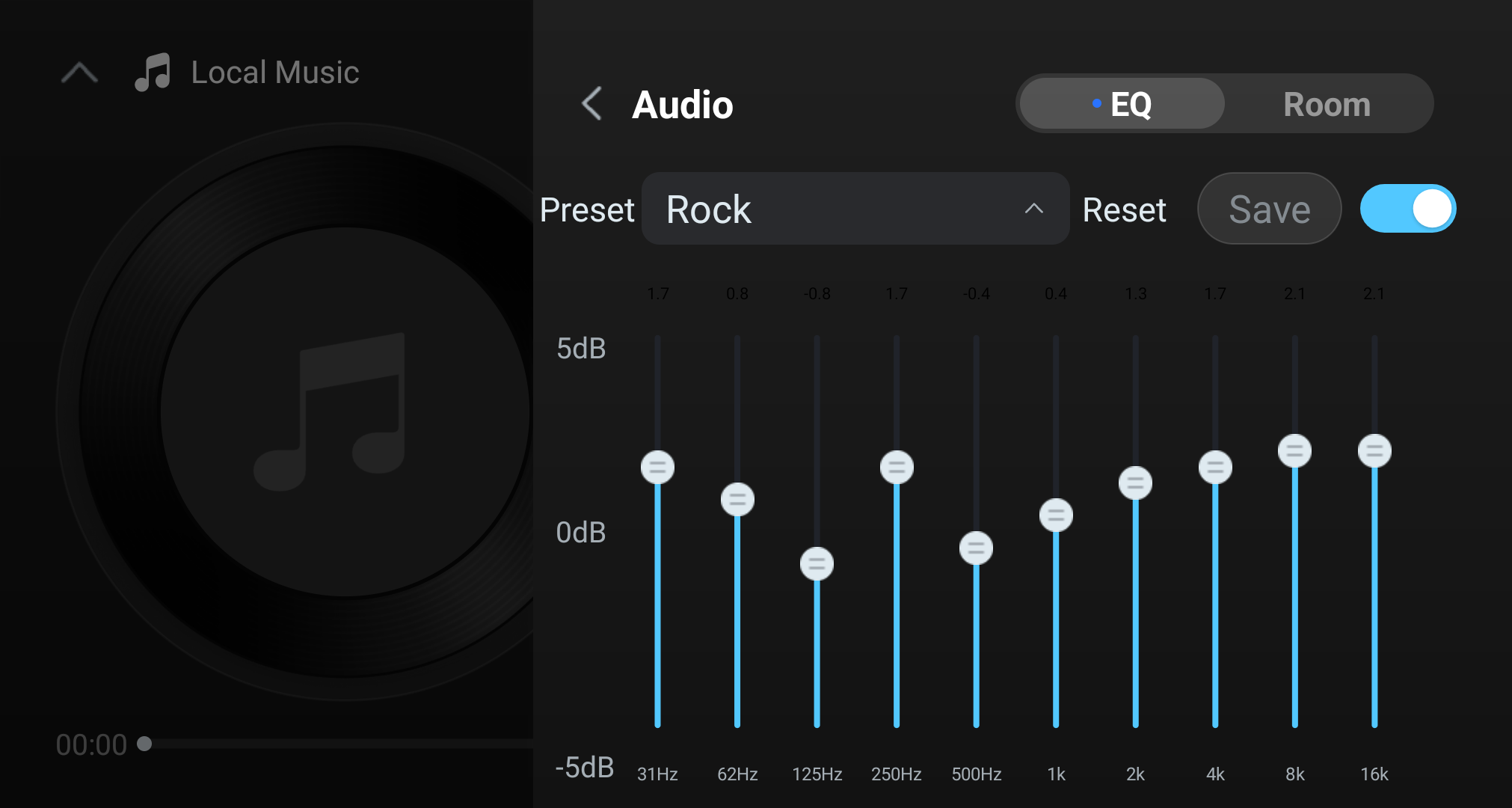Click the 500Hz slider handle

point(976,548)
